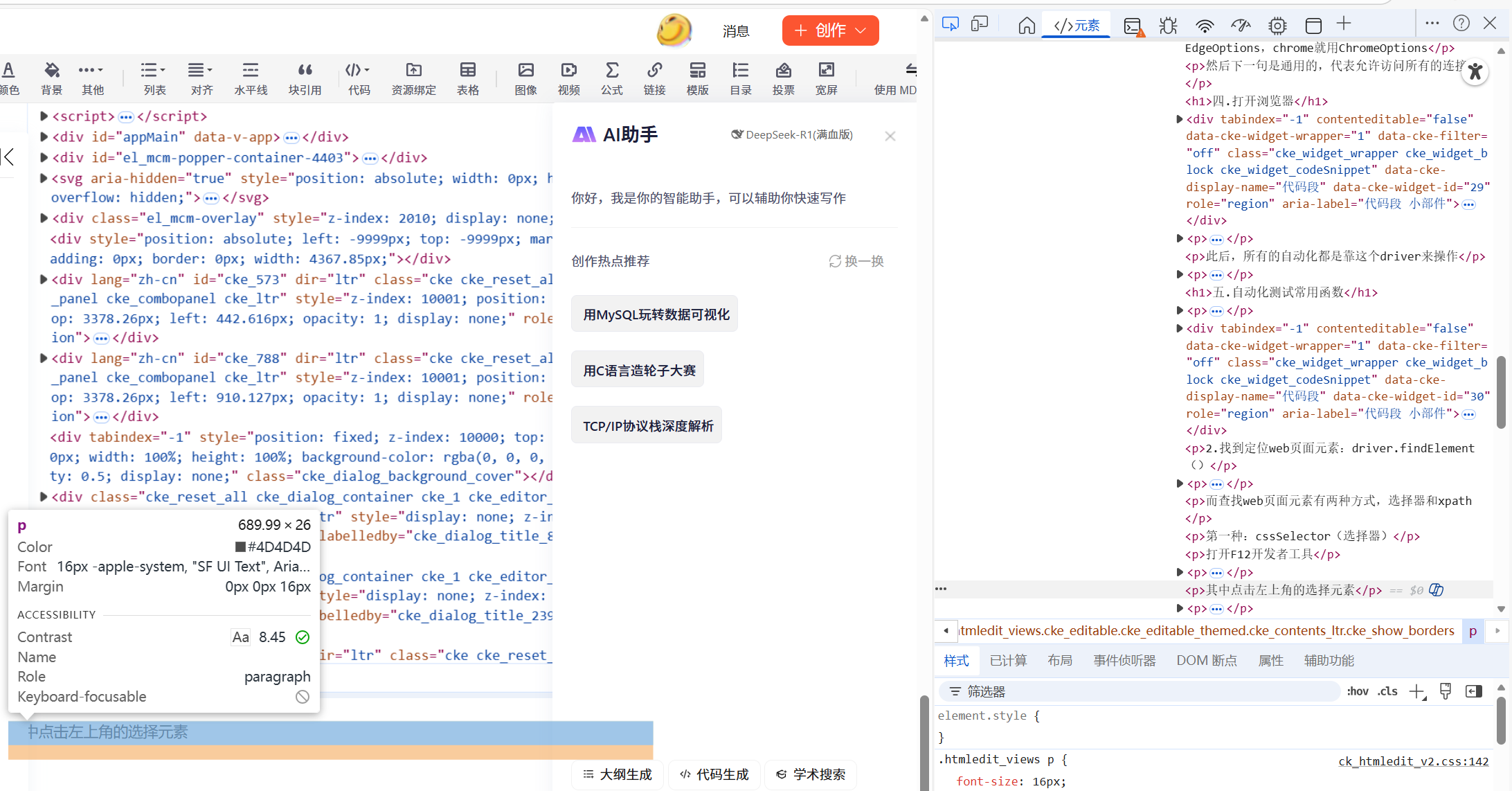This screenshot has width=1512, height=791.
Task: Open DevTools settings gear icon
Action: click(x=1277, y=26)
